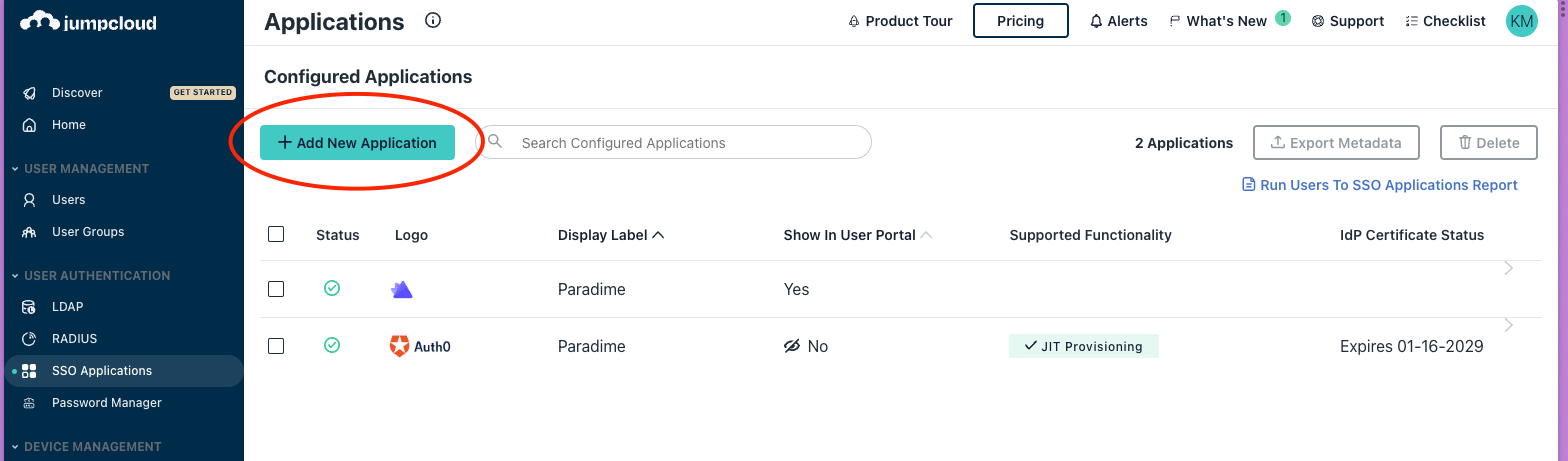The height and width of the screenshot is (461, 1568).
Task: Open RADIUS in sidebar
Action: click(74, 339)
